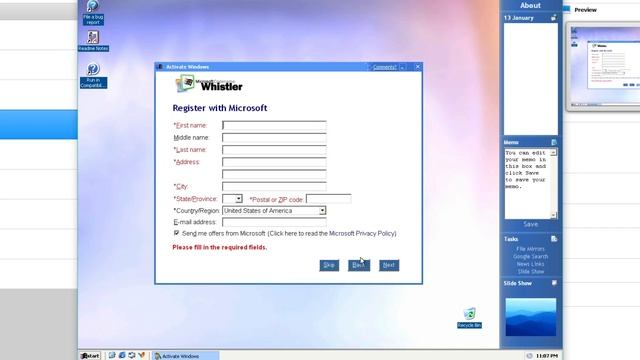Click the Comments? link in title bar
This screenshot has height=360, width=640.
coord(384,67)
